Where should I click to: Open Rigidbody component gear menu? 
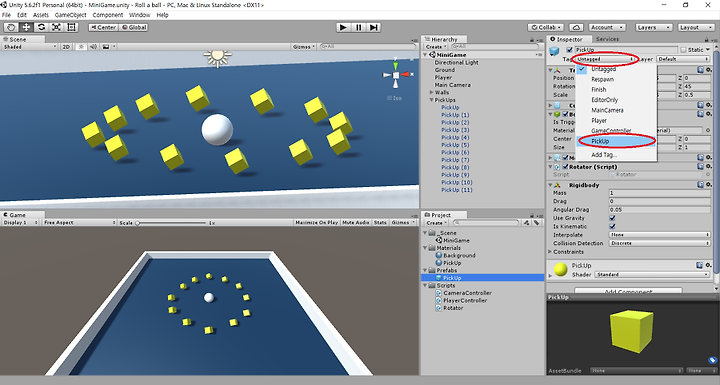[x=709, y=185]
